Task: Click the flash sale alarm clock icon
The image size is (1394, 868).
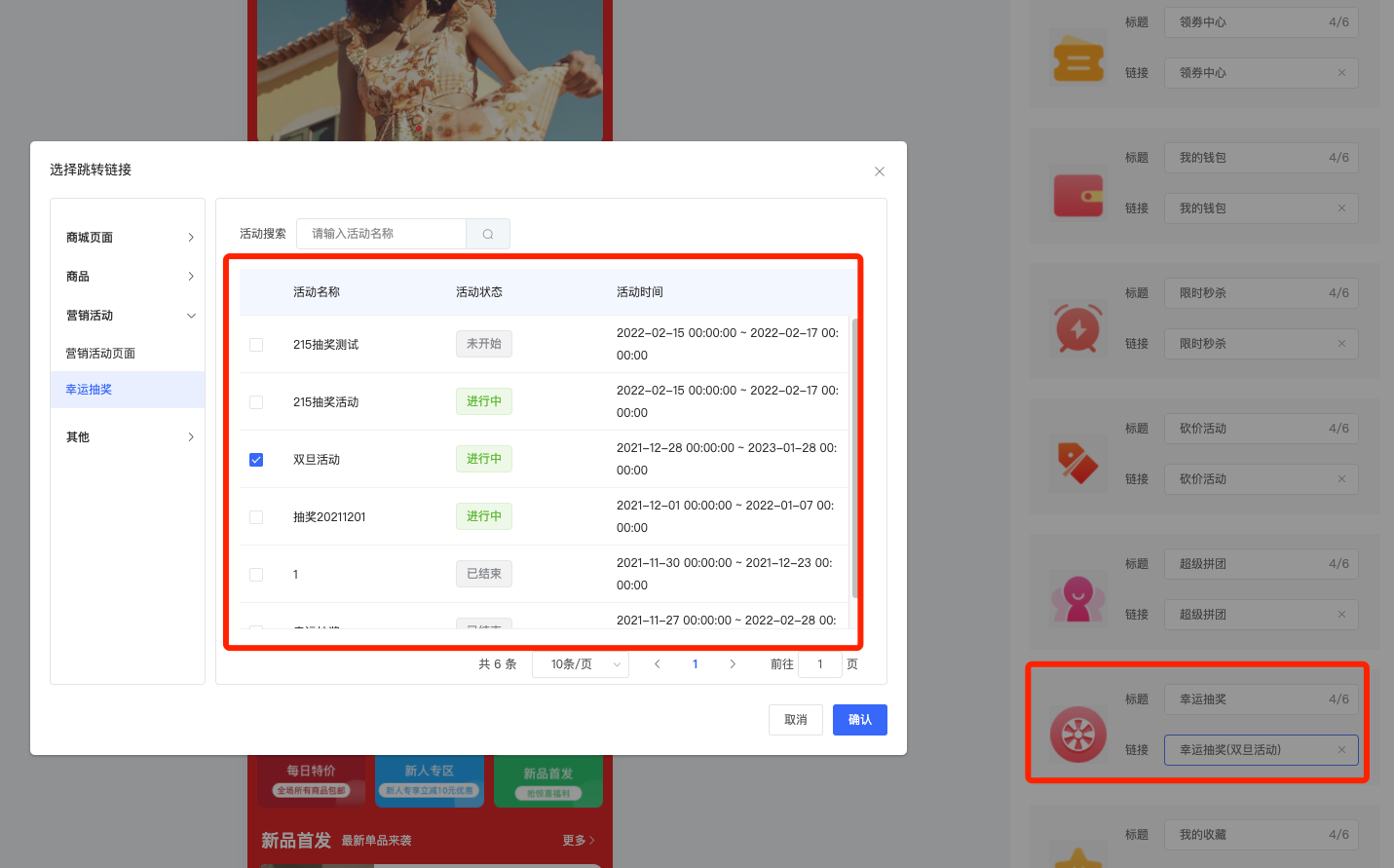Action: point(1077,329)
